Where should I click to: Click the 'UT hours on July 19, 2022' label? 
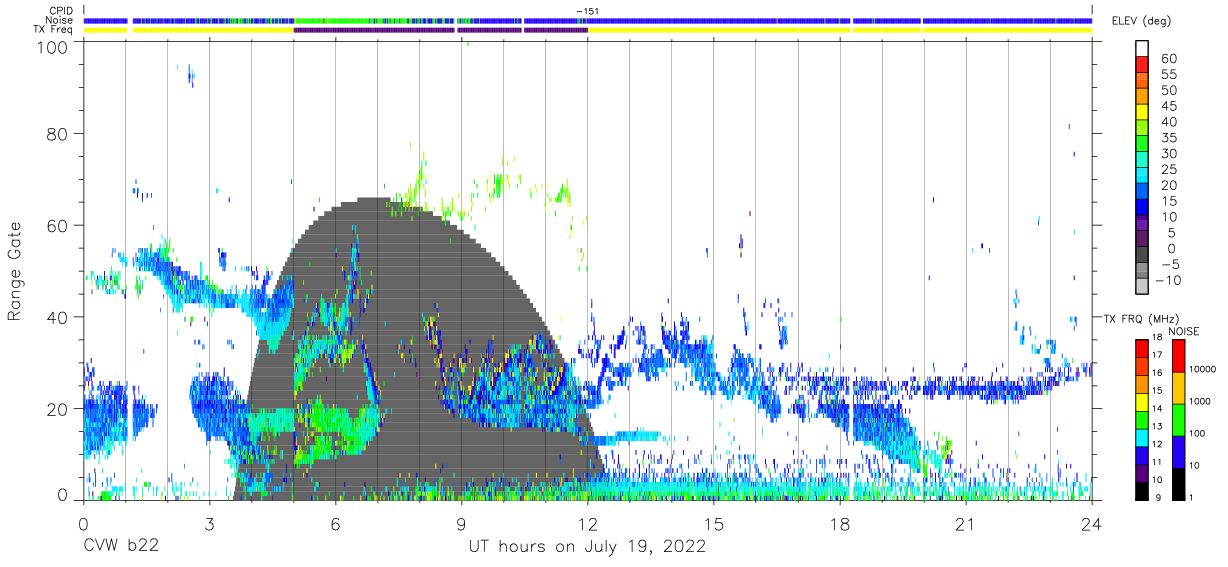point(587,547)
